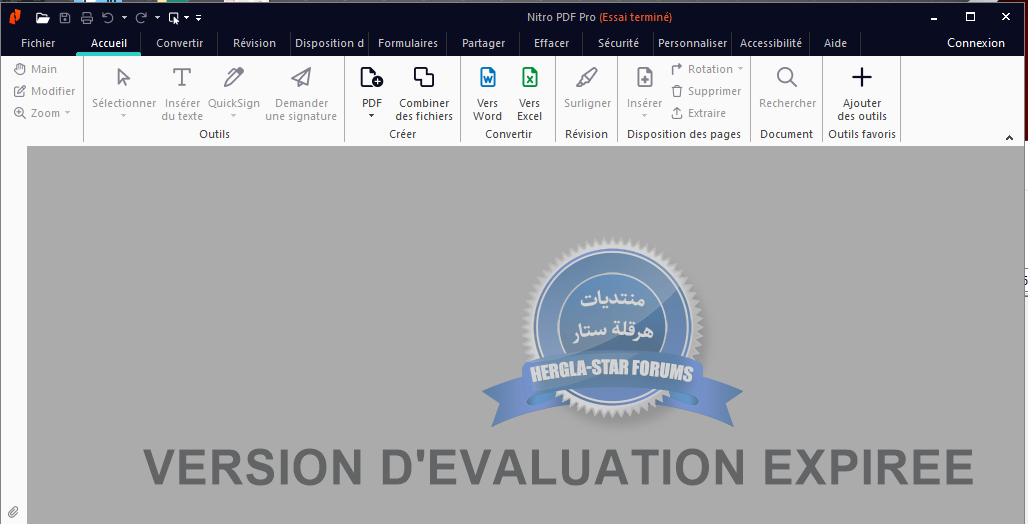Switch to the Convertir tab

click(x=180, y=43)
